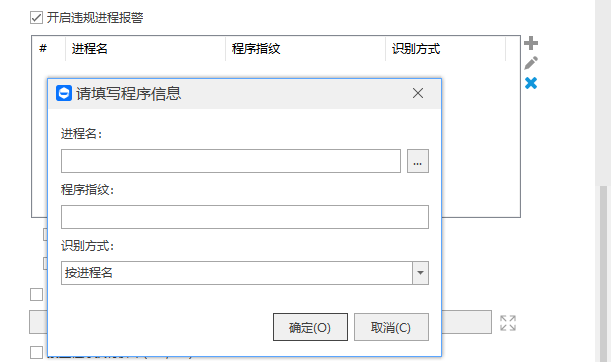This screenshot has width=611, height=362.
Task: Click the vertical scrollbar thumb
Action: click(x=603, y=273)
